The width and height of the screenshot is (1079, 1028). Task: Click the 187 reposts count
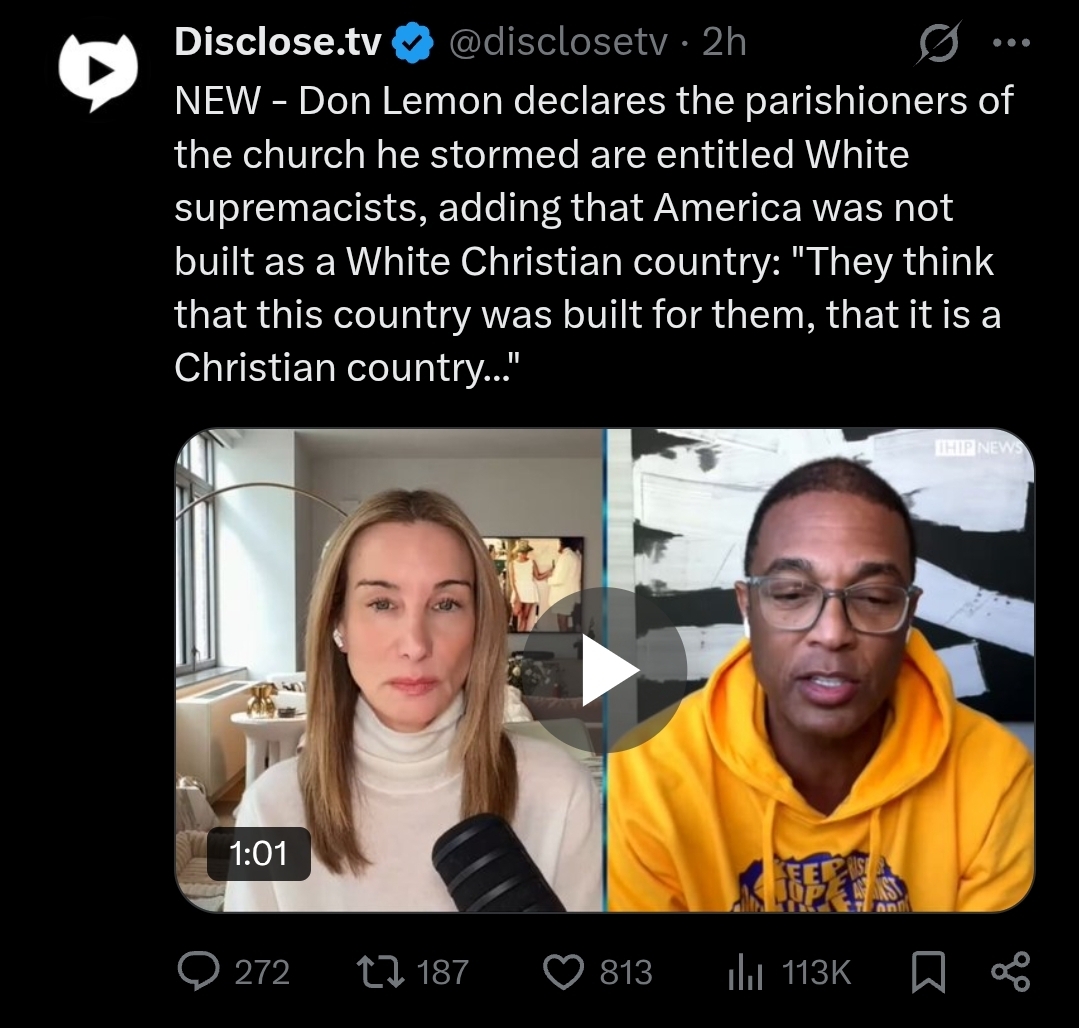pyautogui.click(x=442, y=972)
